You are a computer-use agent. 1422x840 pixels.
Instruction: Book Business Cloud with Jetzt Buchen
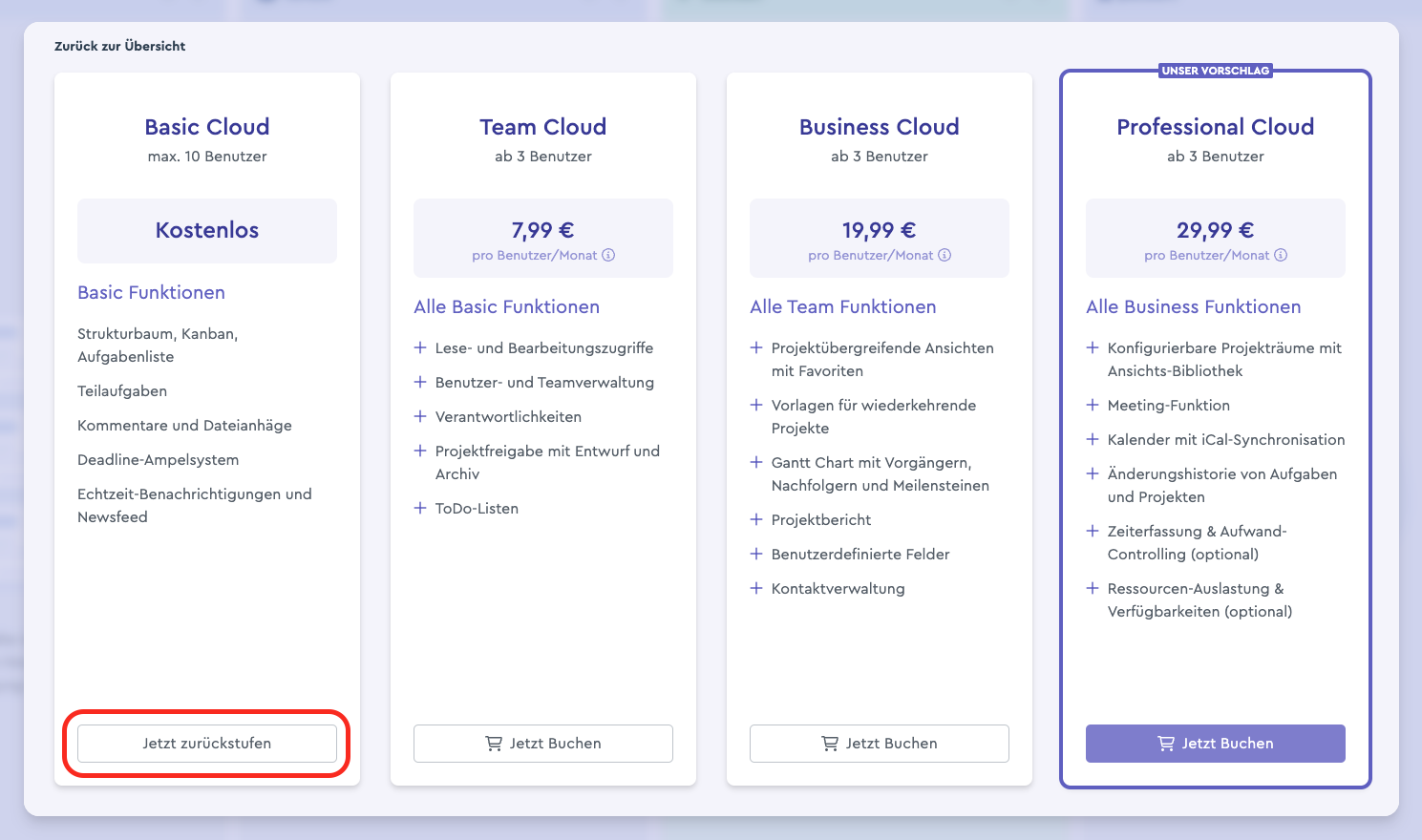[880, 744]
